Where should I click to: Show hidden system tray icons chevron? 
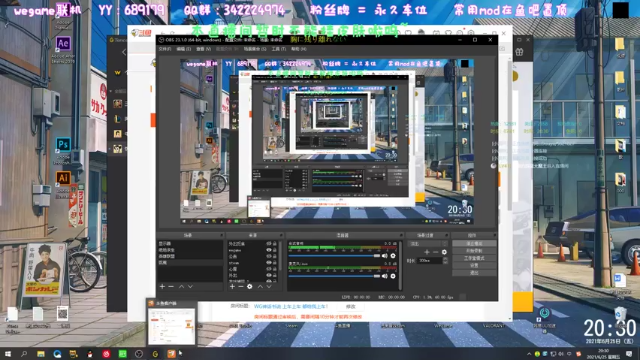[x=529, y=354]
